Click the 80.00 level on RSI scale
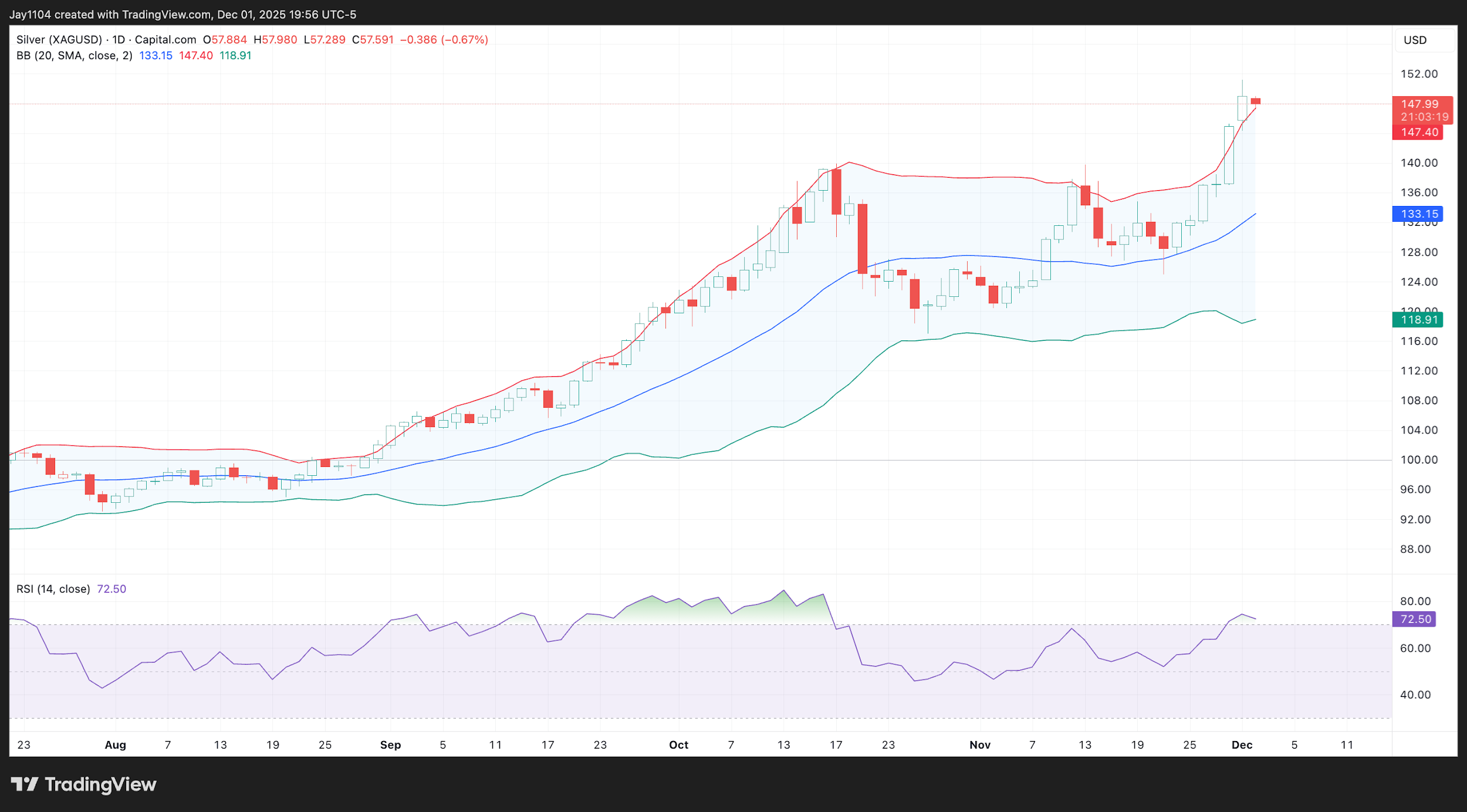This screenshot has width=1467, height=812. [1415, 601]
